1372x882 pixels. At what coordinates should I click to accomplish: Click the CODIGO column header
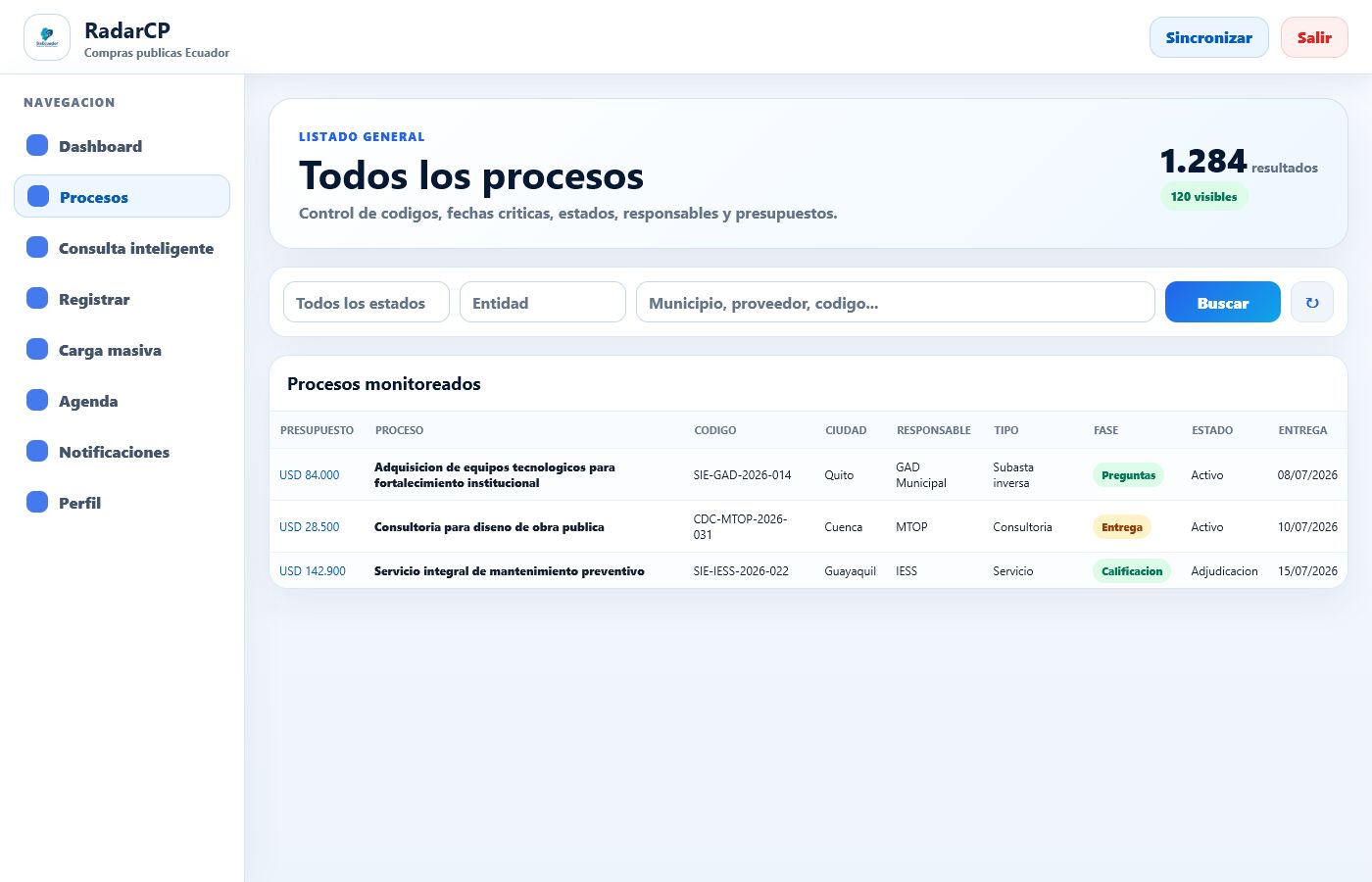714,430
